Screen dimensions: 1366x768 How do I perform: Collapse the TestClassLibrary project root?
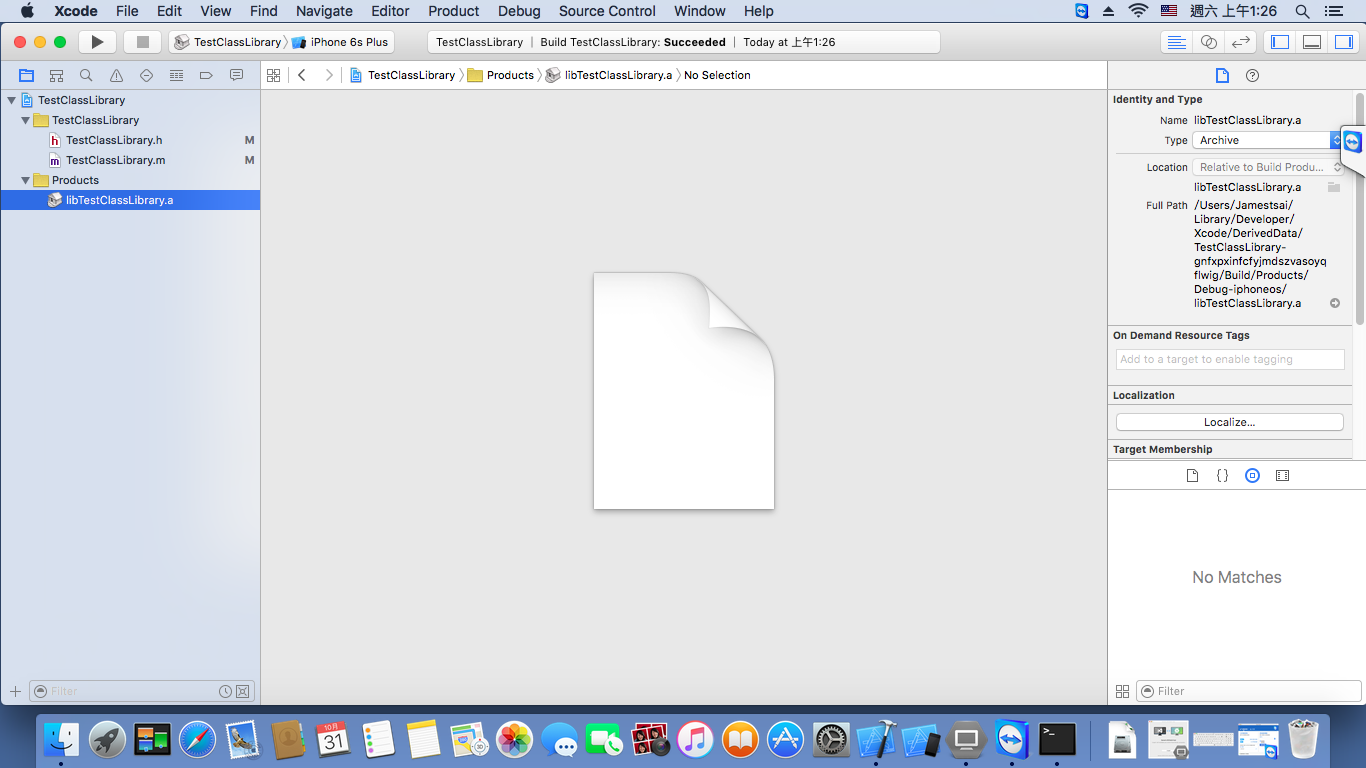click(x=11, y=100)
